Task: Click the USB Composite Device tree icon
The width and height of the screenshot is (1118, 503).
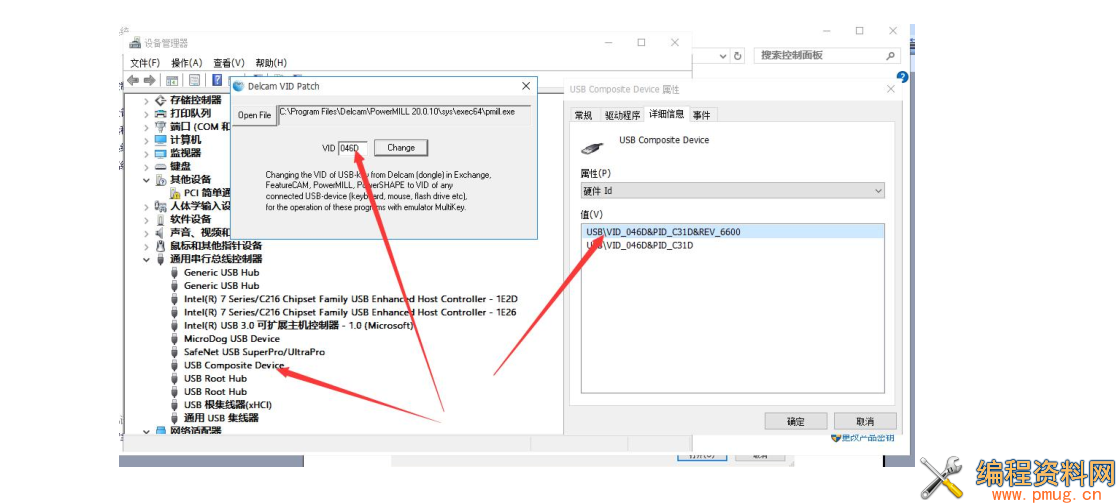Action: coord(175,365)
